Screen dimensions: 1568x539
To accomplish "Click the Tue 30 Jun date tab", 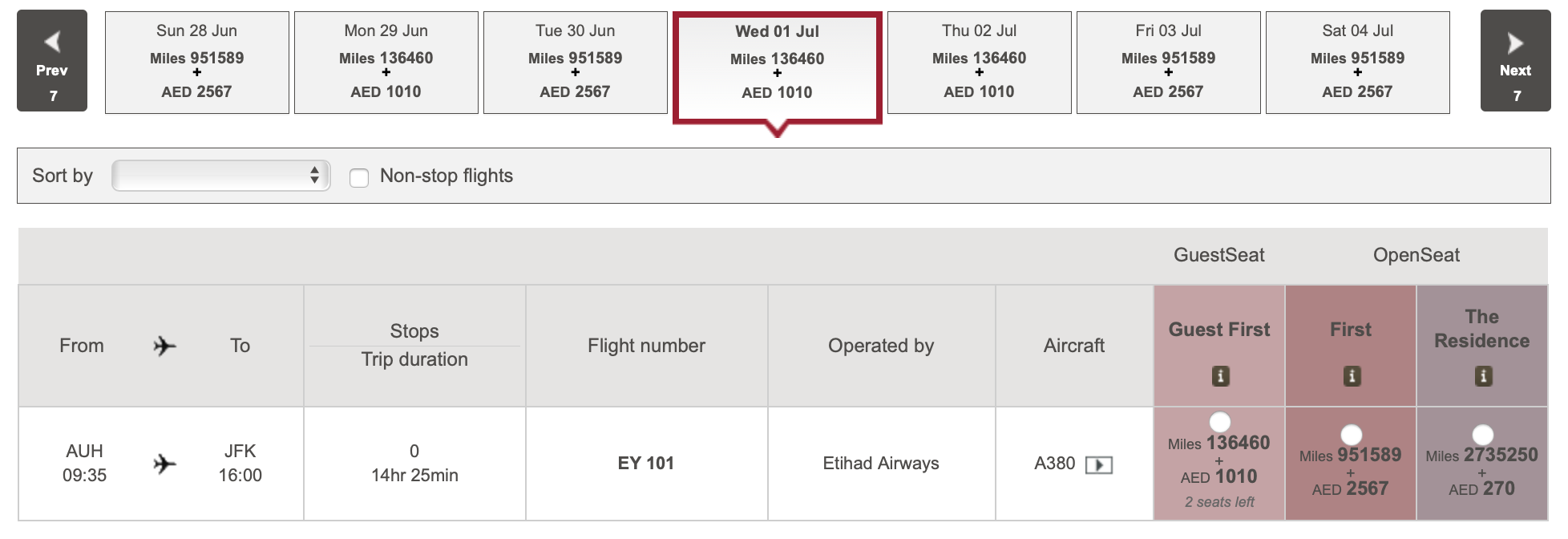I will click(575, 62).
